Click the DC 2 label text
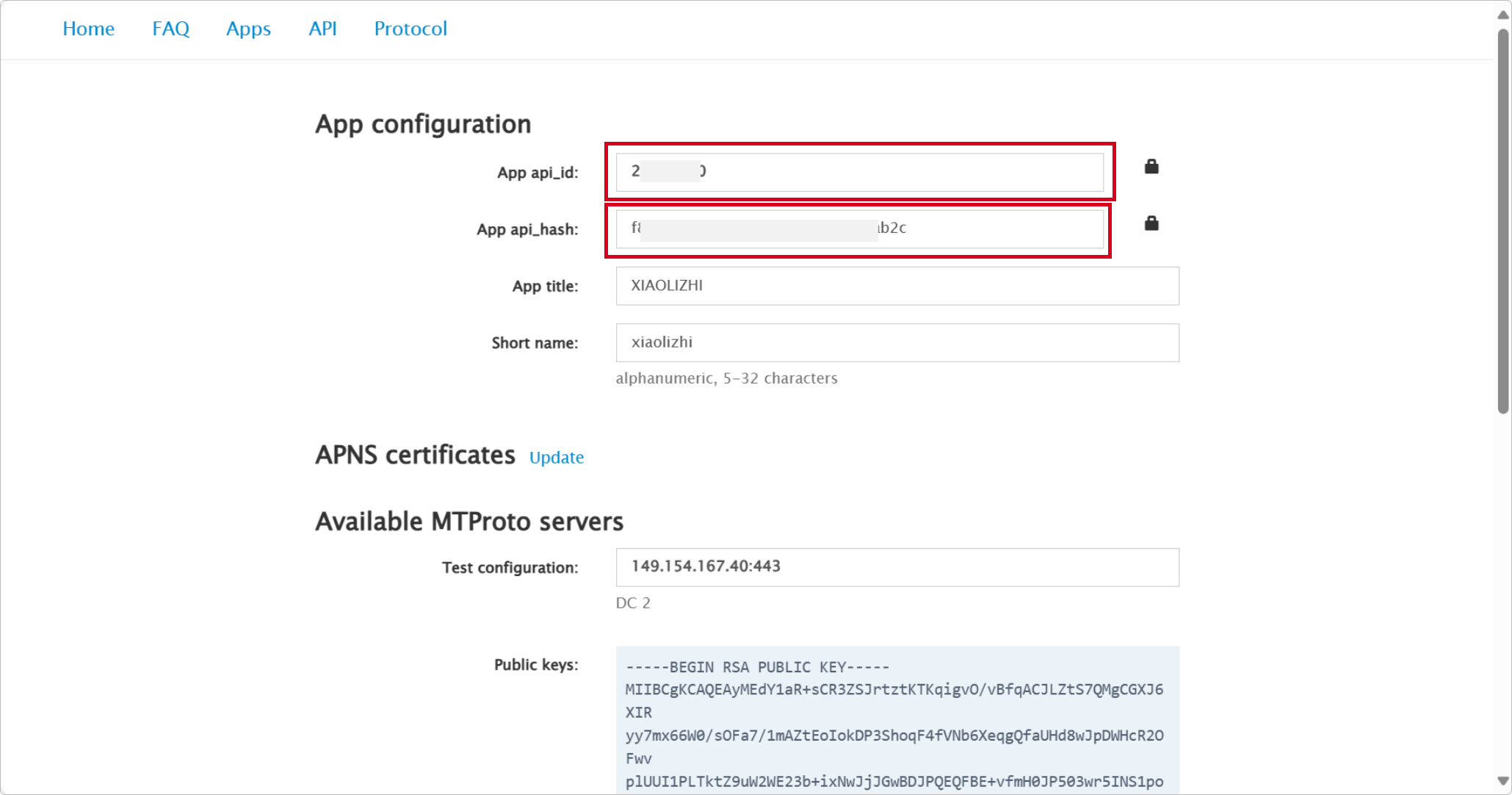 point(632,603)
